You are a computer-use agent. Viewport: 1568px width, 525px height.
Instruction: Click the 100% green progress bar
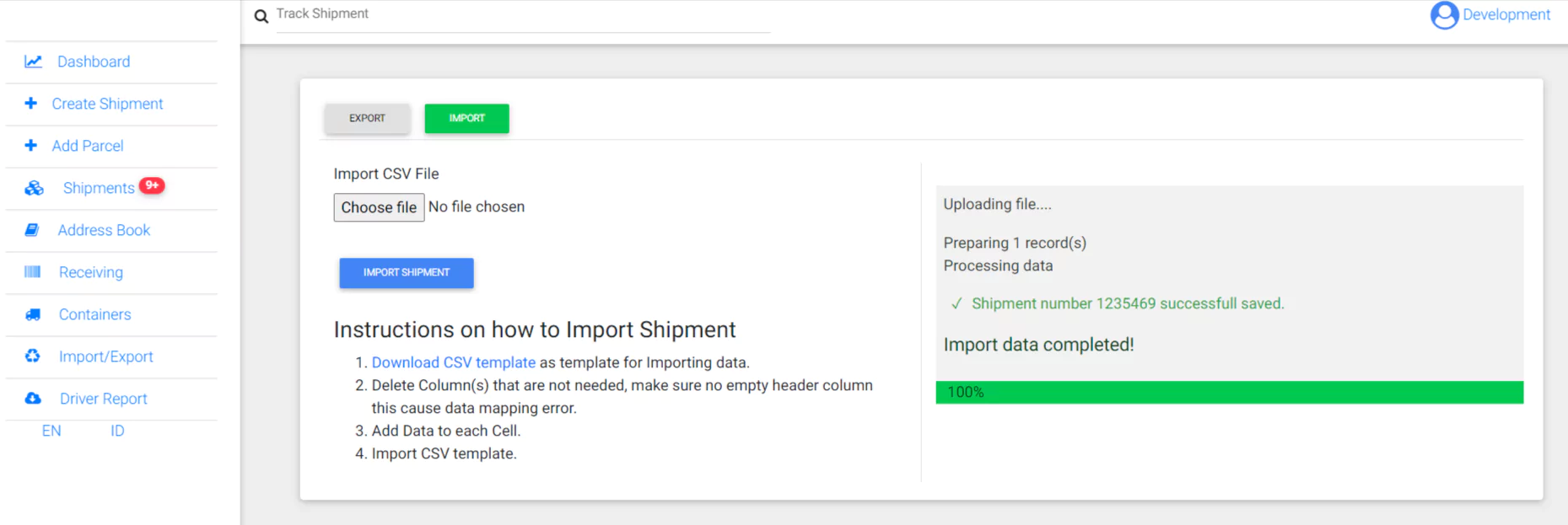pyautogui.click(x=1229, y=392)
